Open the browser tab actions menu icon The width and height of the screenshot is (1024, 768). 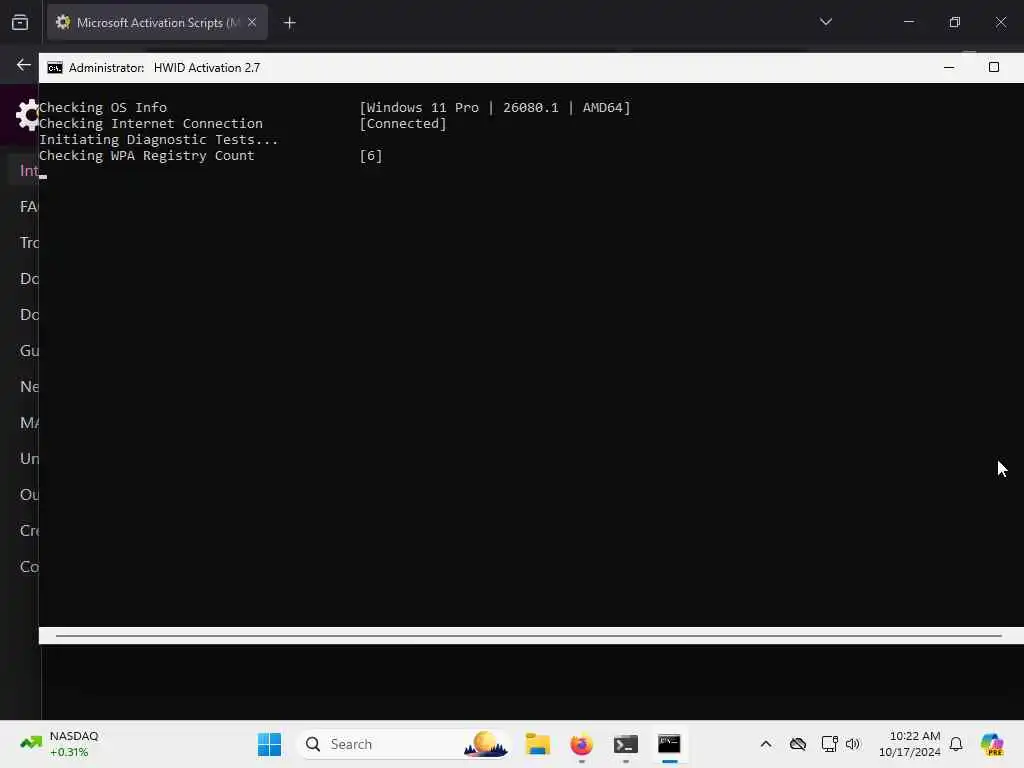20,23
